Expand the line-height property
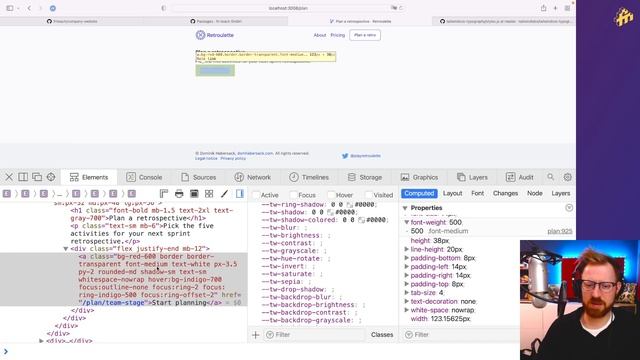 pos(407,249)
